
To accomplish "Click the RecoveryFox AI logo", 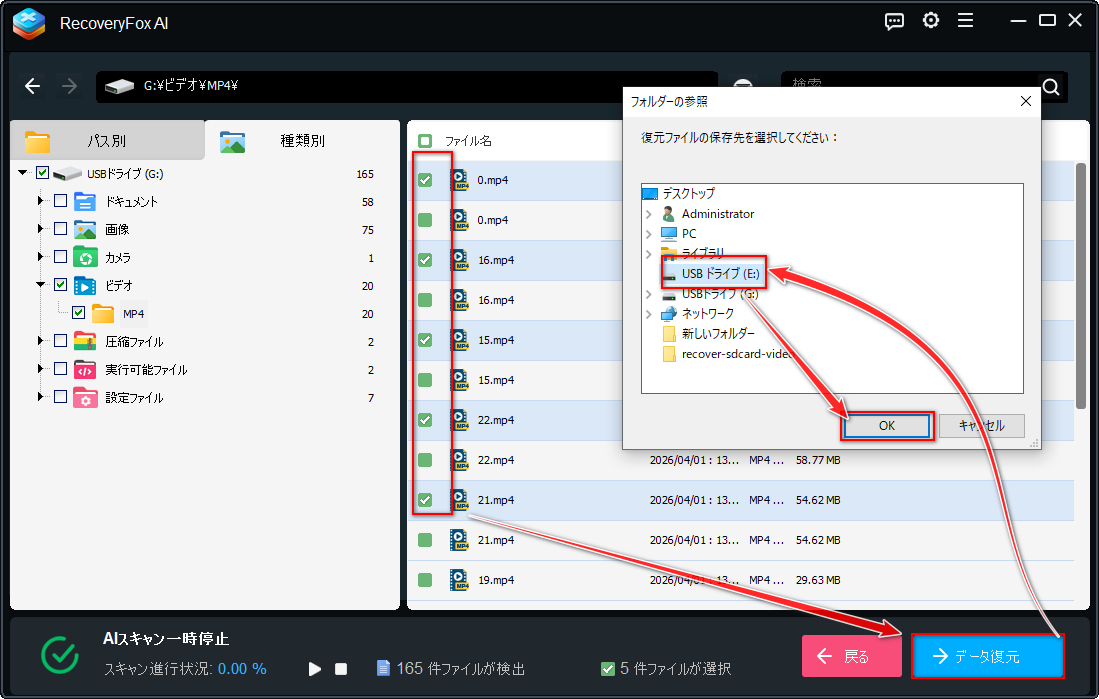I will 29,23.
